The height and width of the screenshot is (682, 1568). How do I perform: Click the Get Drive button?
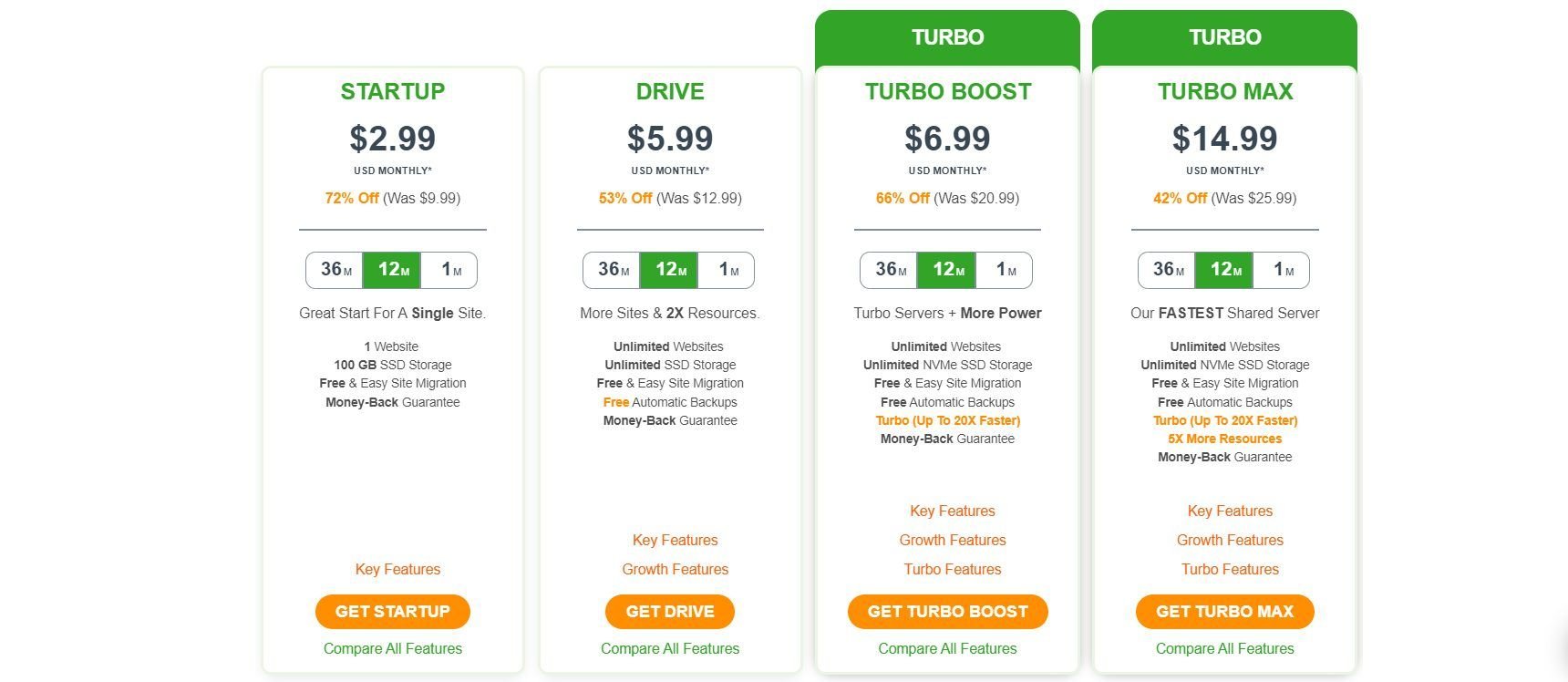tap(670, 612)
